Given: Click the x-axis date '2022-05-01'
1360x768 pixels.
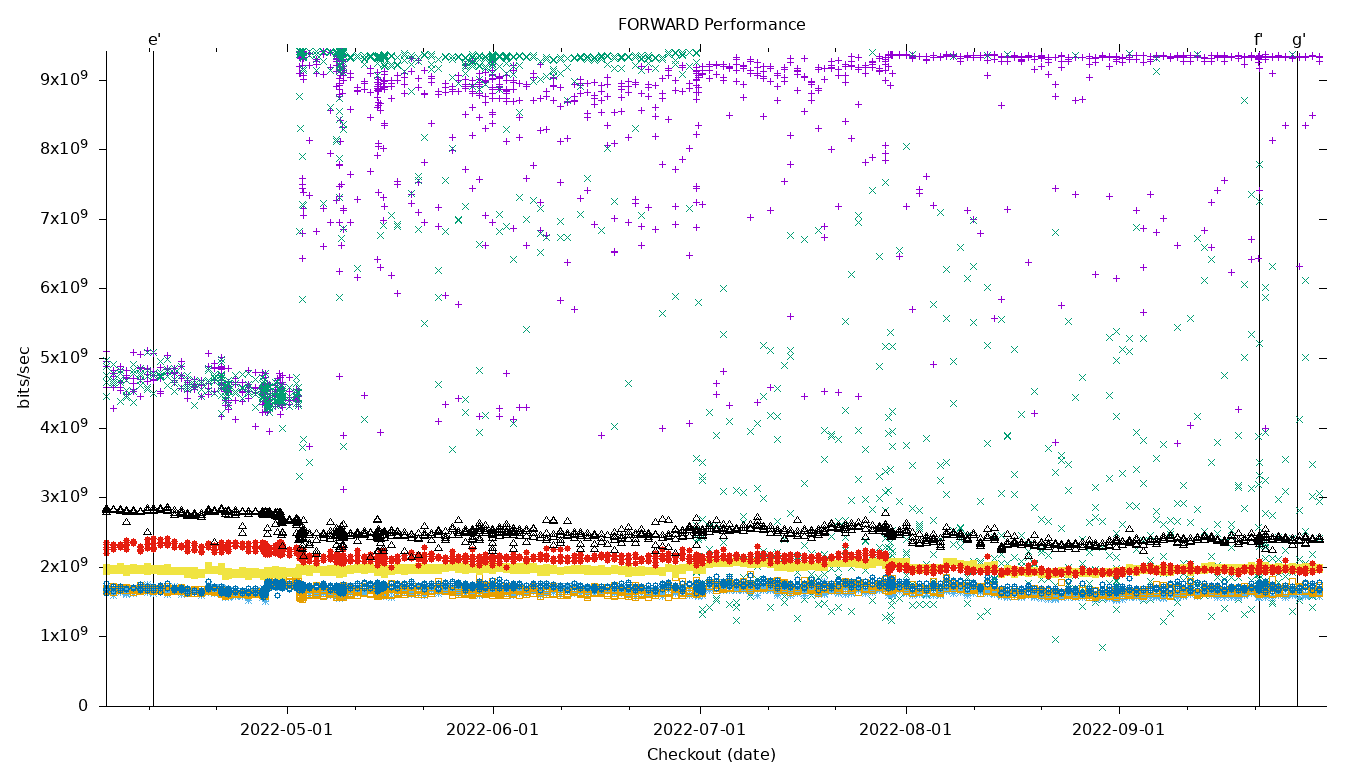Looking at the screenshot, I should 286,730.
